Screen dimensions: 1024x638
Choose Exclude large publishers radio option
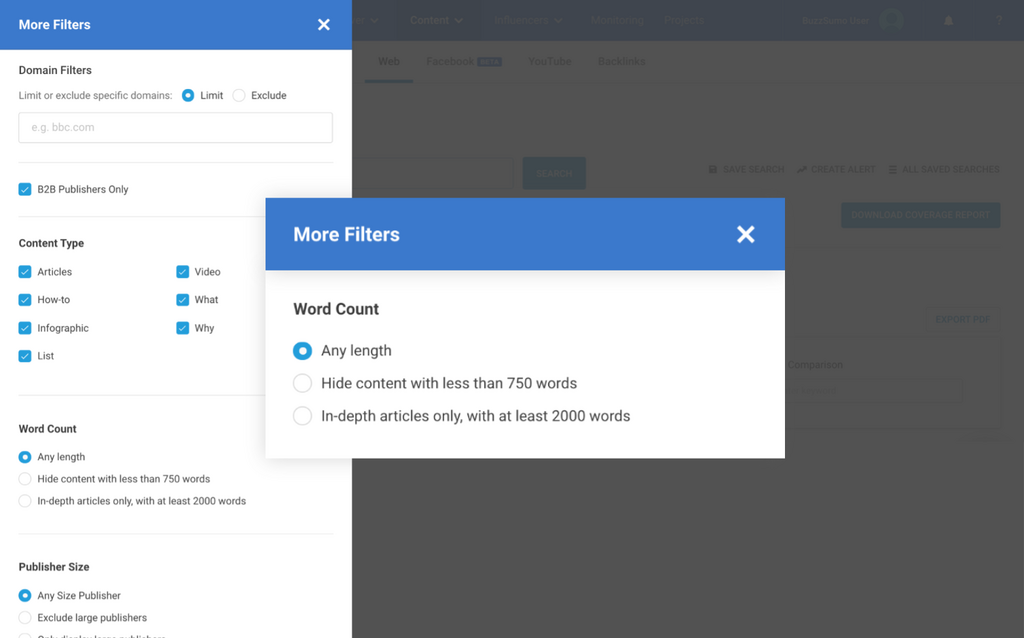25,618
